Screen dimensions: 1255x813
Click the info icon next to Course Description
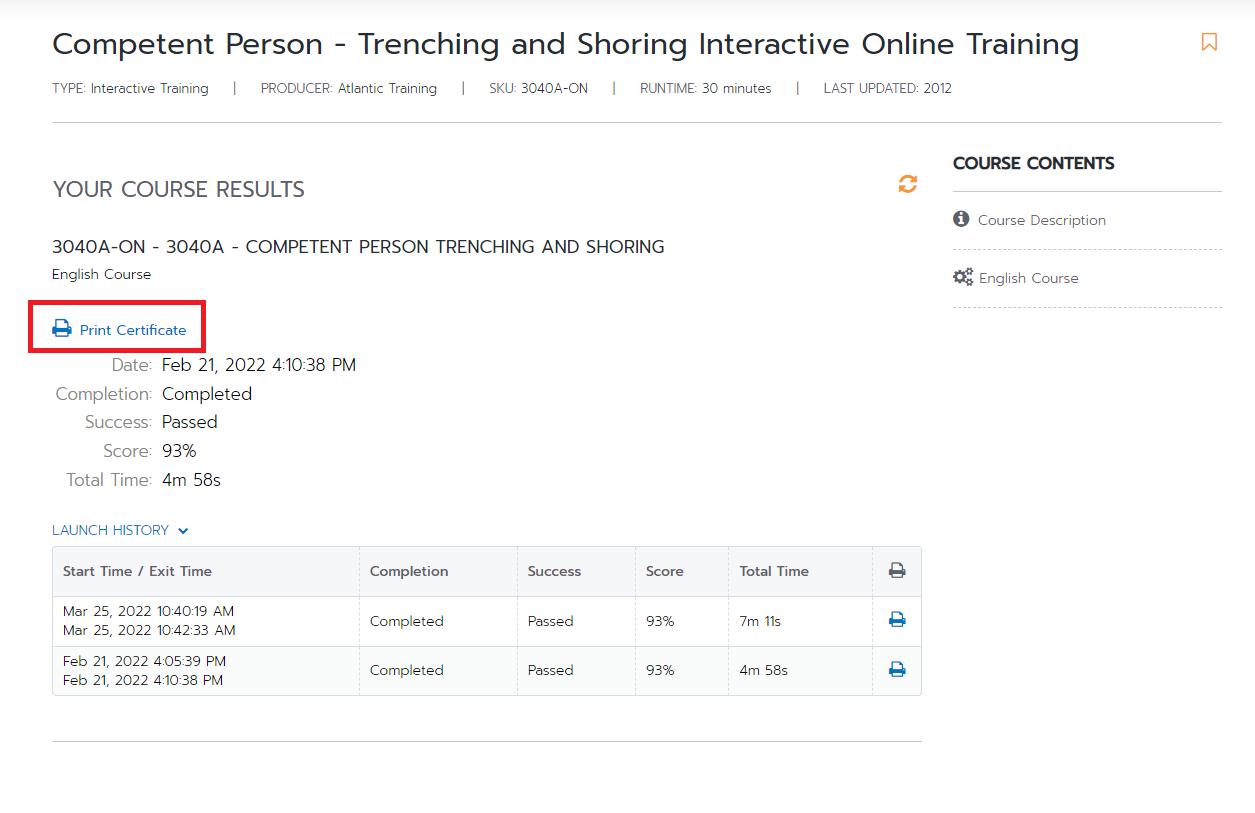(x=961, y=219)
